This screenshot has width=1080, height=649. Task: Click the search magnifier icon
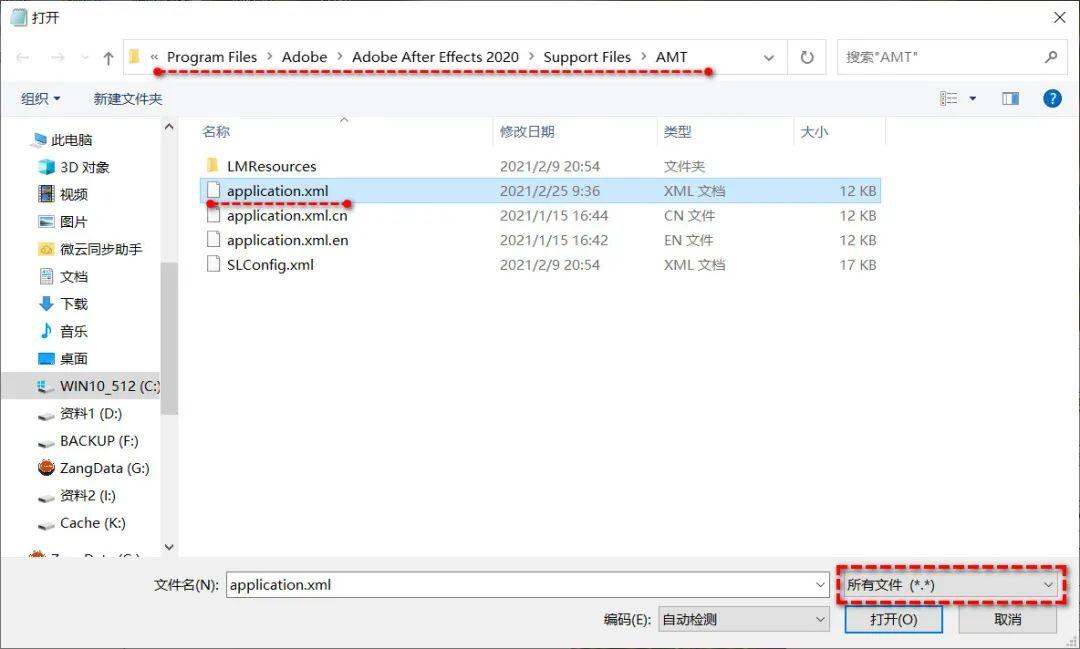tap(1050, 57)
